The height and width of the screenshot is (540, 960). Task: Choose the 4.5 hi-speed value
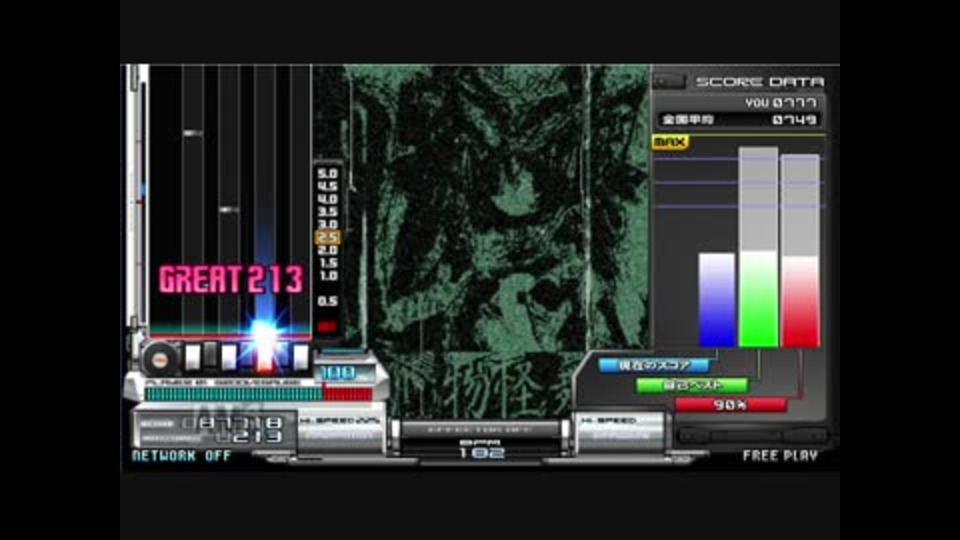328,187
